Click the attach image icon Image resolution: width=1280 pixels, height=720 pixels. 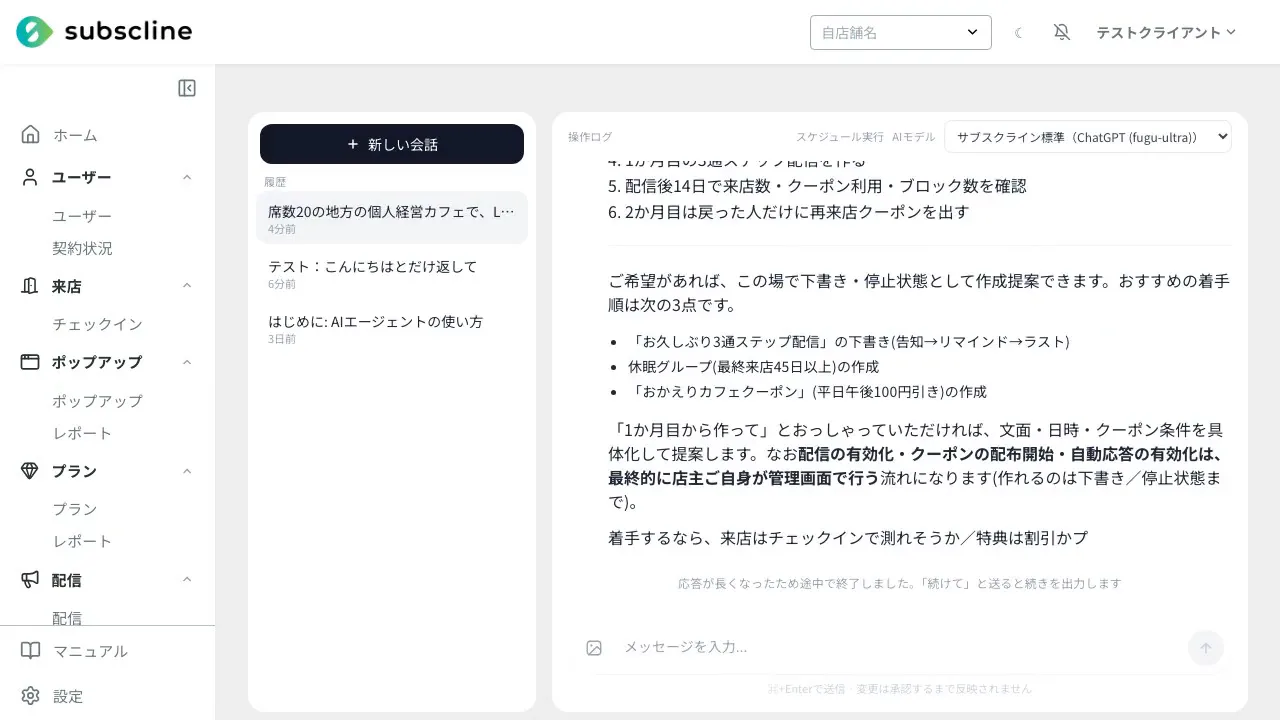tap(594, 648)
